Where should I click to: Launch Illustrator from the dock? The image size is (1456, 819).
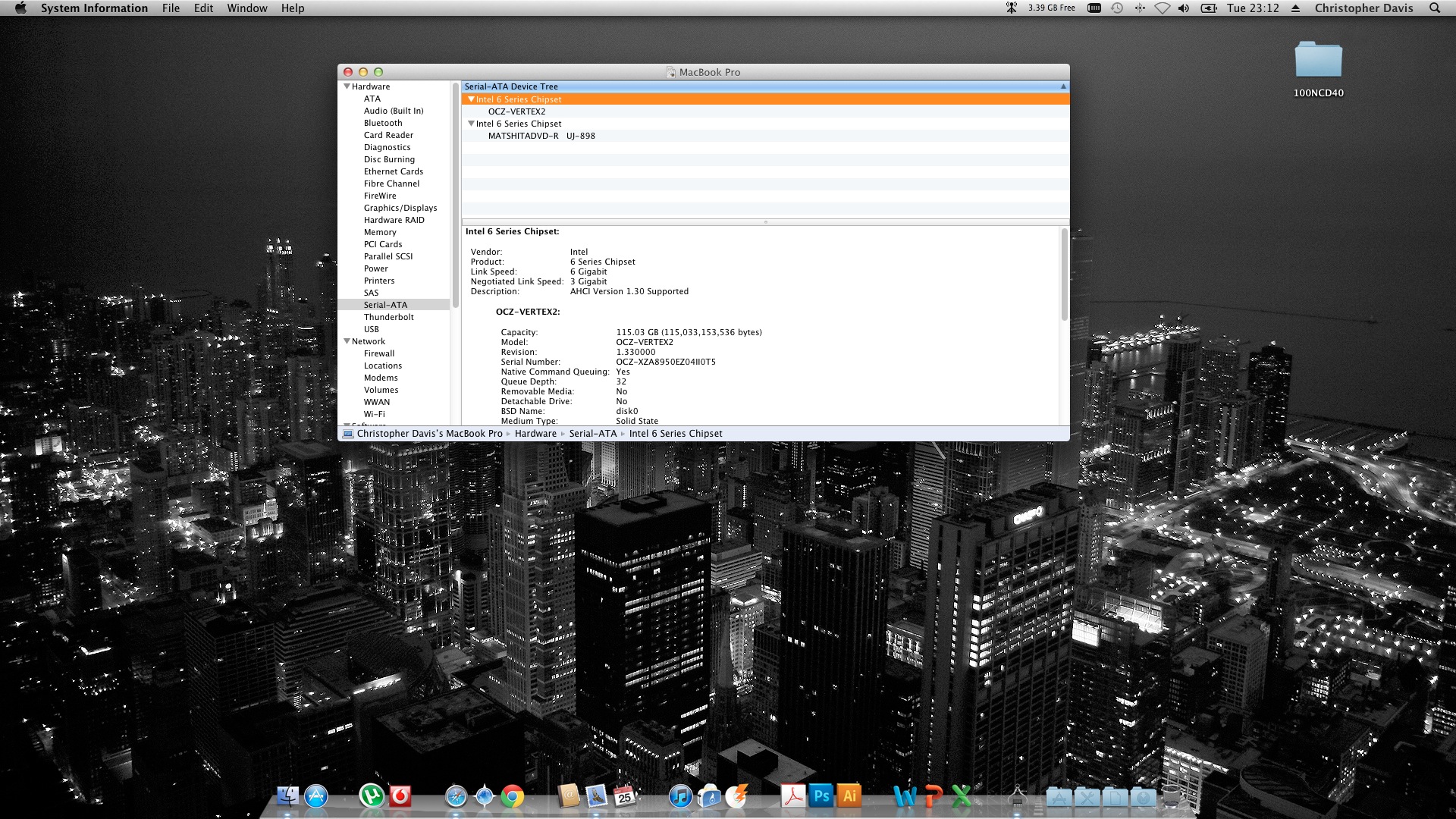point(849,795)
